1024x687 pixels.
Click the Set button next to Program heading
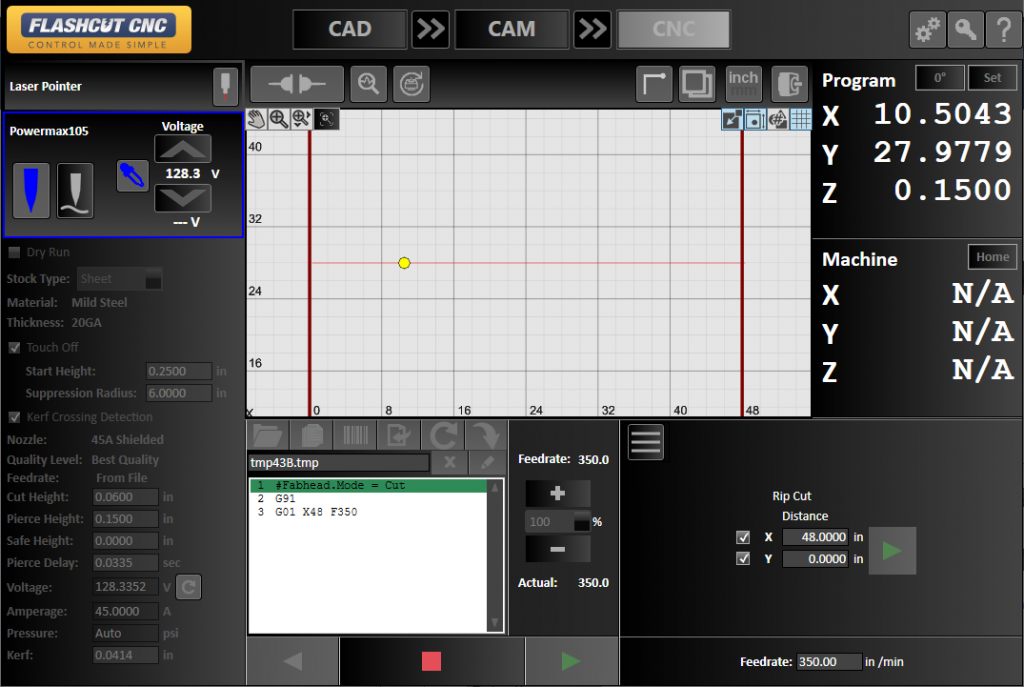point(992,77)
